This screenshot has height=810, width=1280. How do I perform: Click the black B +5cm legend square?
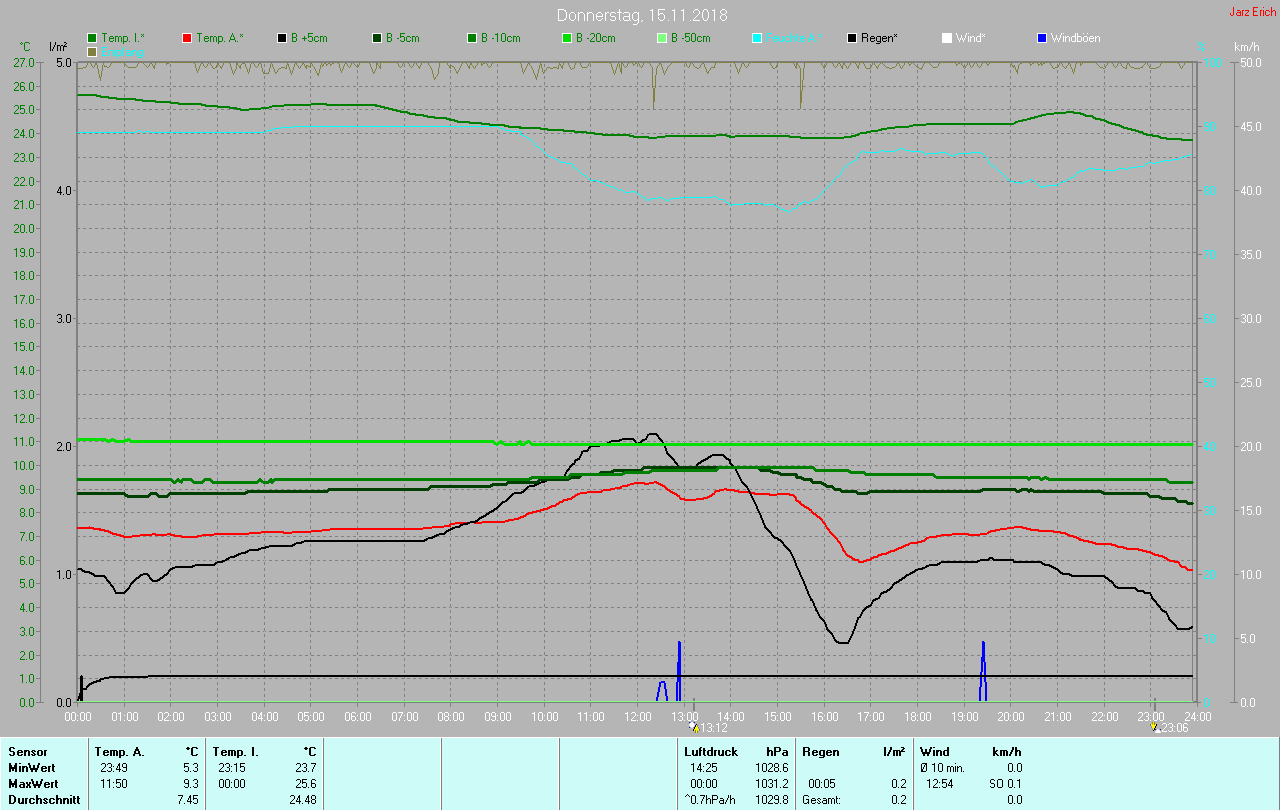pyautogui.click(x=282, y=38)
